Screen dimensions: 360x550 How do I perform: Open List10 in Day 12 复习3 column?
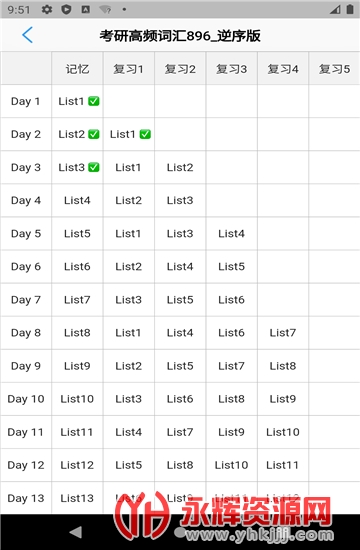(x=232, y=465)
